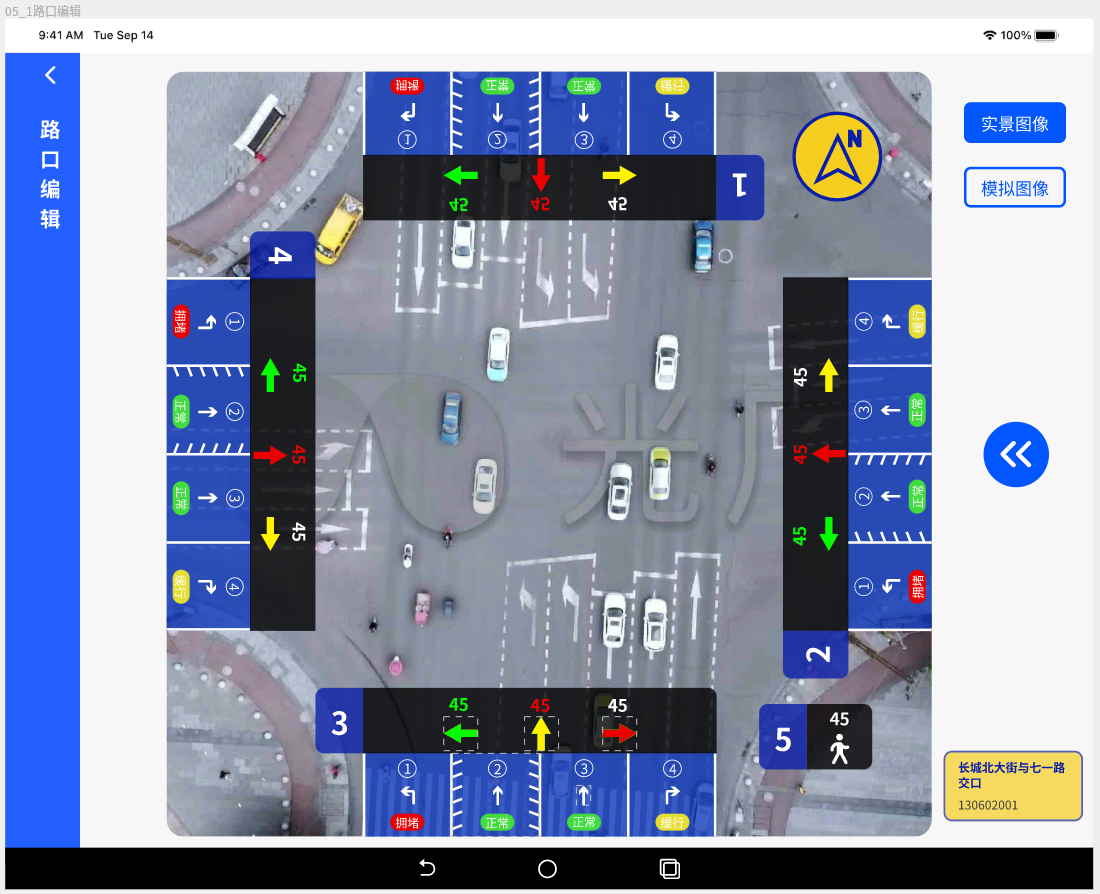Open the 长城北大街与七一路交口 info card
This screenshot has width=1100, height=894.
tap(1013, 786)
